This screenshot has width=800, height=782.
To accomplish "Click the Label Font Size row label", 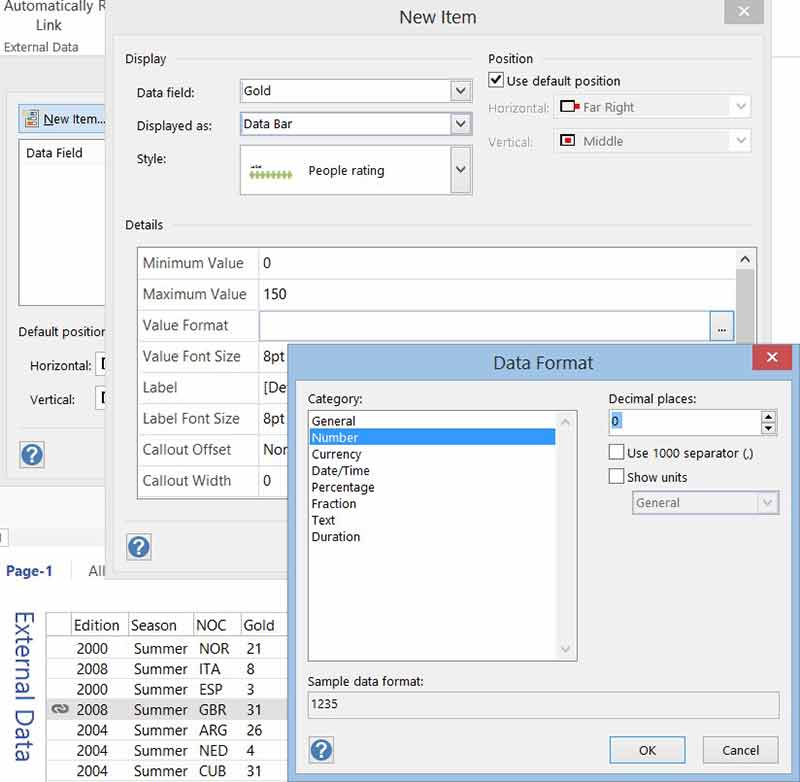I will (191, 418).
